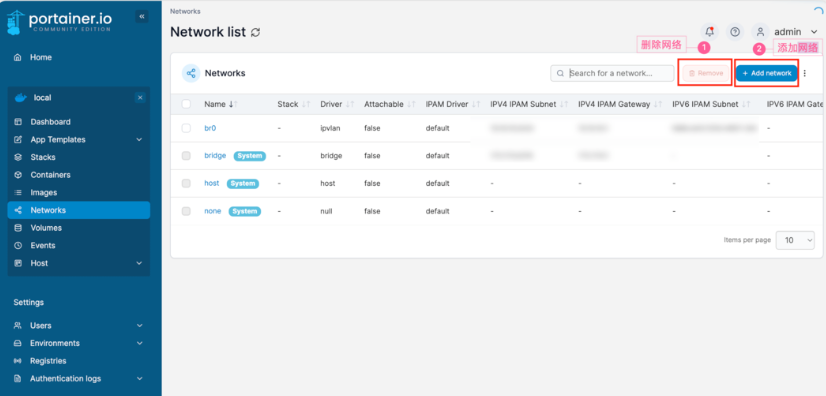Image resolution: width=826 pixels, height=396 pixels.
Task: Open the br0 network link
Action: click(210, 128)
